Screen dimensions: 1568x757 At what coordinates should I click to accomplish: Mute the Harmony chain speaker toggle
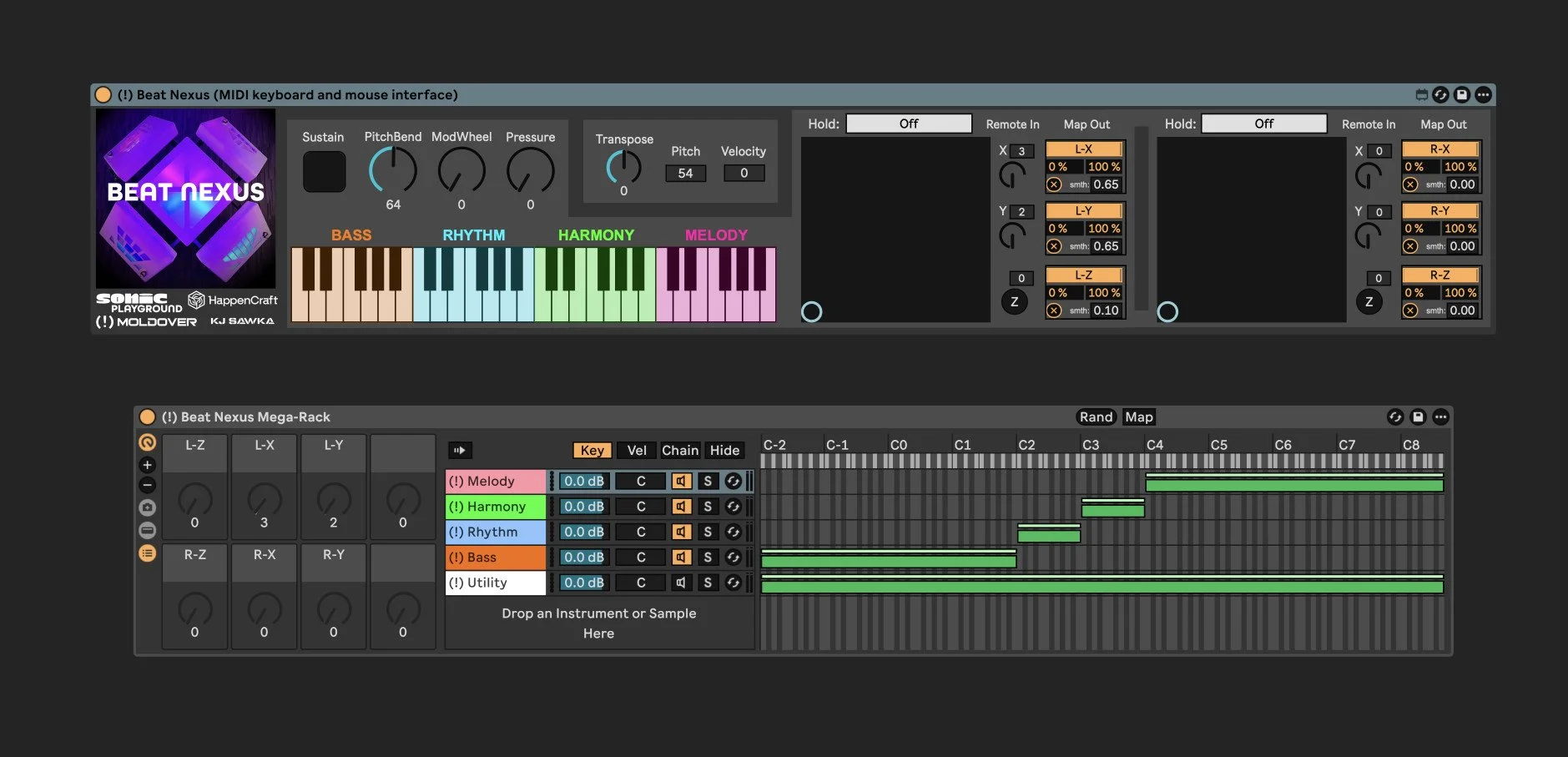tap(681, 507)
